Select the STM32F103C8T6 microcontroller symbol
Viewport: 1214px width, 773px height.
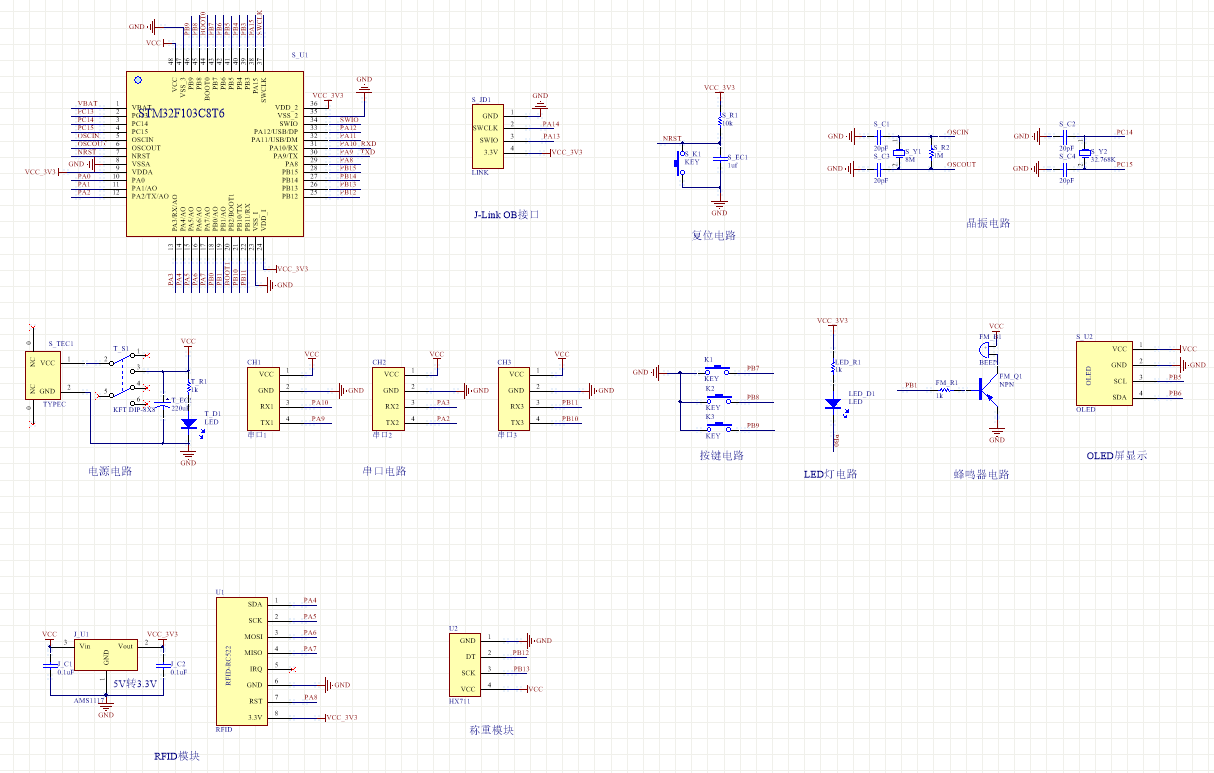pos(214,154)
